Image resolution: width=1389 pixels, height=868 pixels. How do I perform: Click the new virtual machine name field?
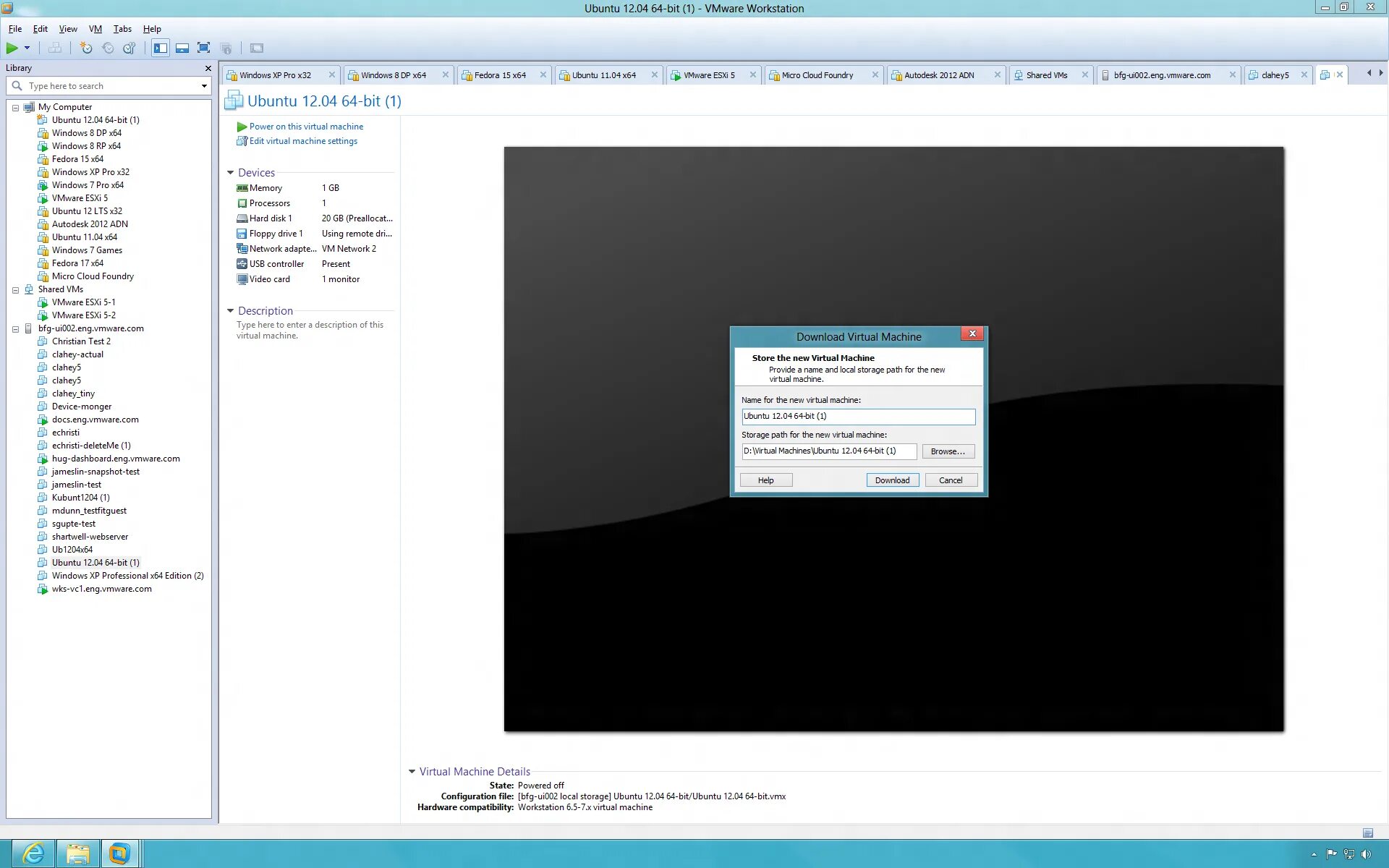tap(858, 417)
